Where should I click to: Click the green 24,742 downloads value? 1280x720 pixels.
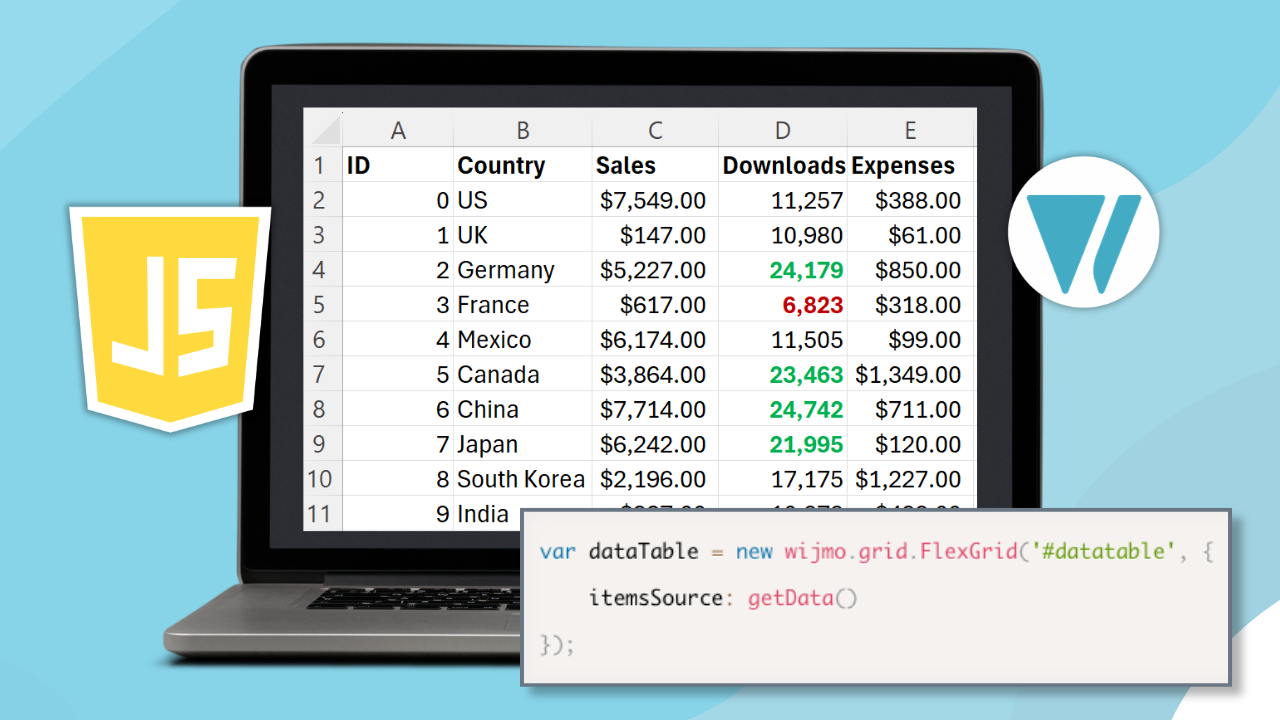pos(806,410)
